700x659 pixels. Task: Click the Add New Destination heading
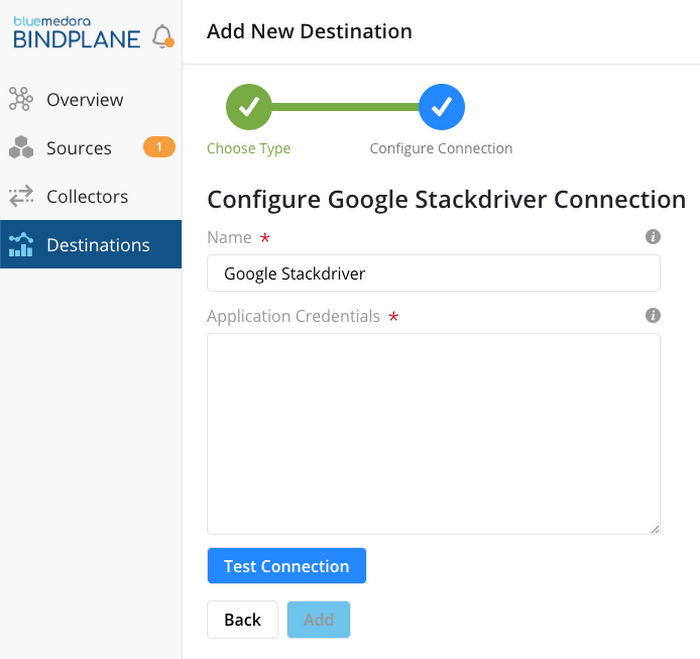click(309, 31)
